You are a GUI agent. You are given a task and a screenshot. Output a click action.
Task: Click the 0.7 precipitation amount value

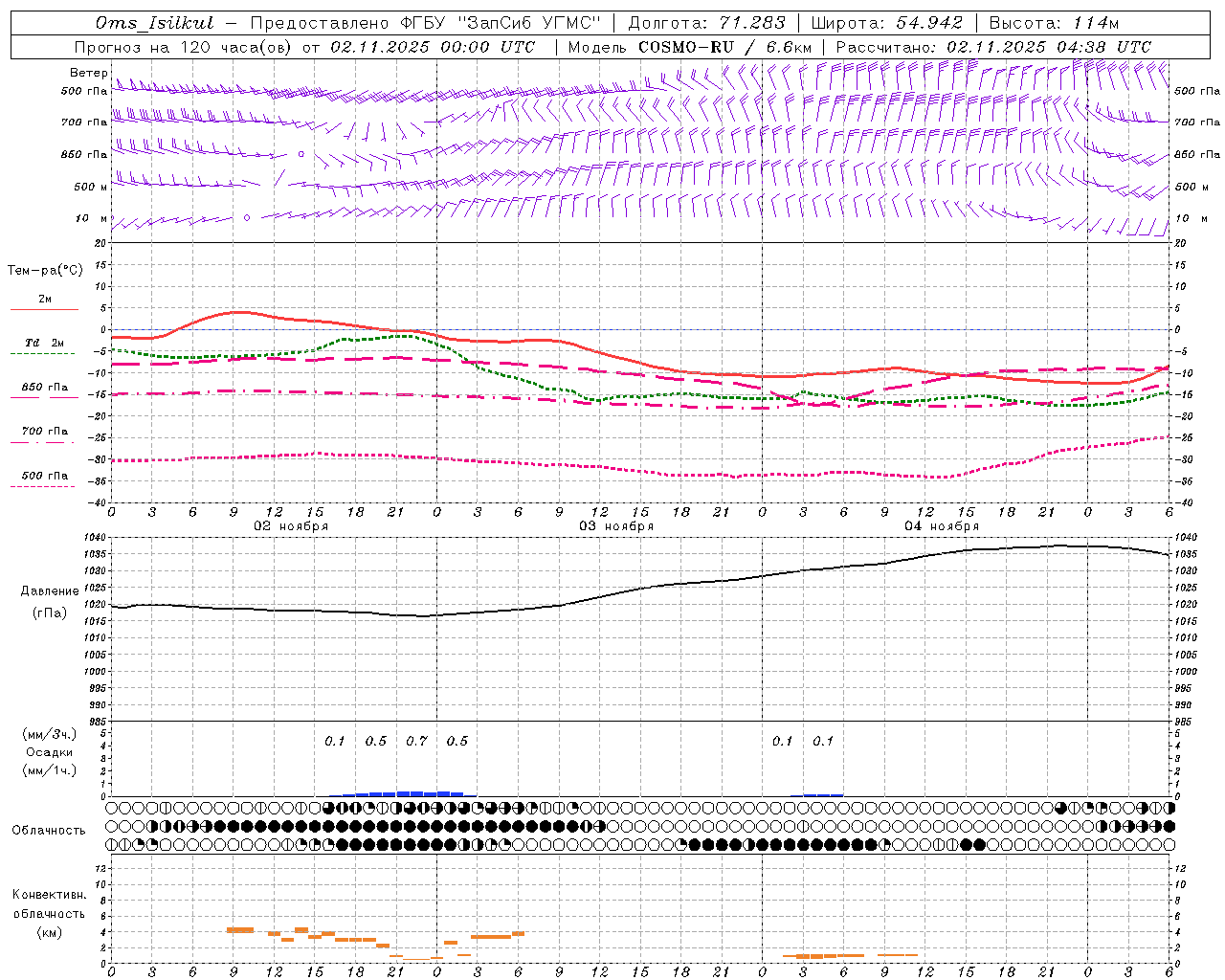pos(416,741)
